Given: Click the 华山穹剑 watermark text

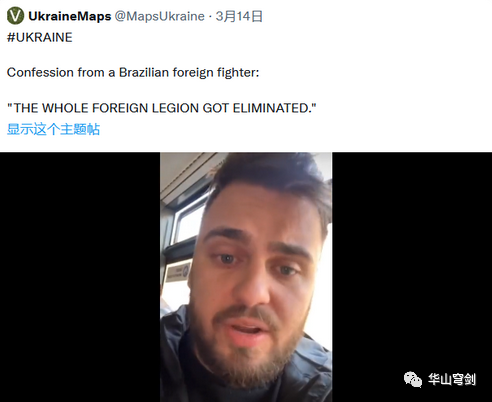Looking at the screenshot, I should pyautogui.click(x=452, y=379).
